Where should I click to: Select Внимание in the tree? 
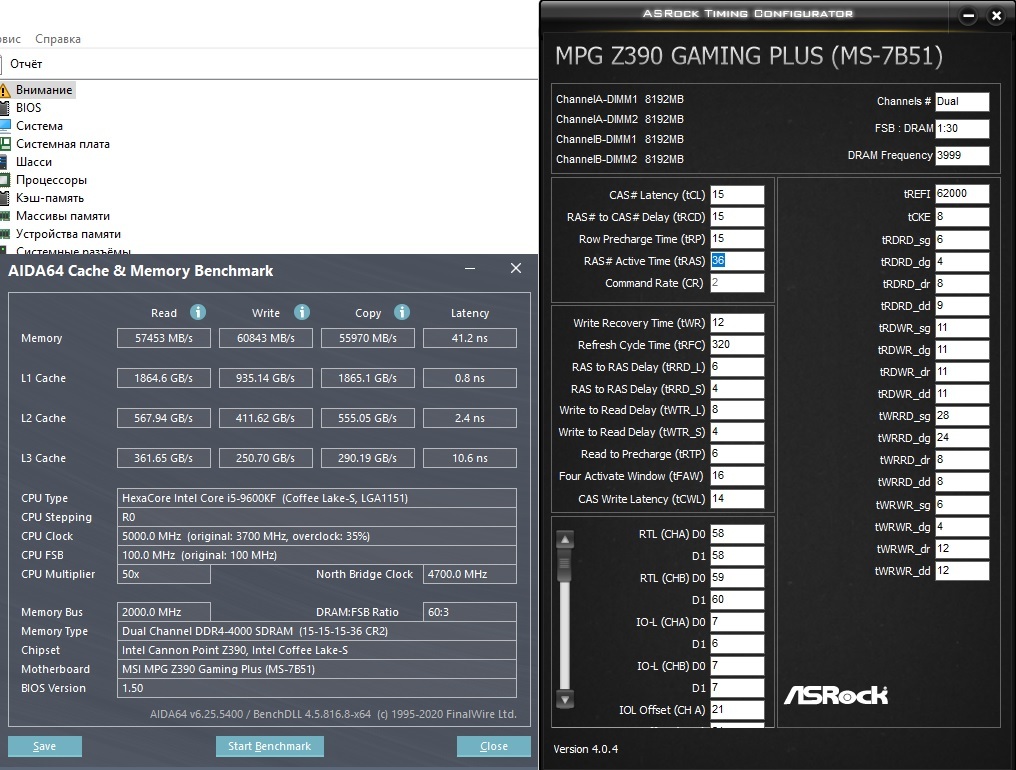44,90
